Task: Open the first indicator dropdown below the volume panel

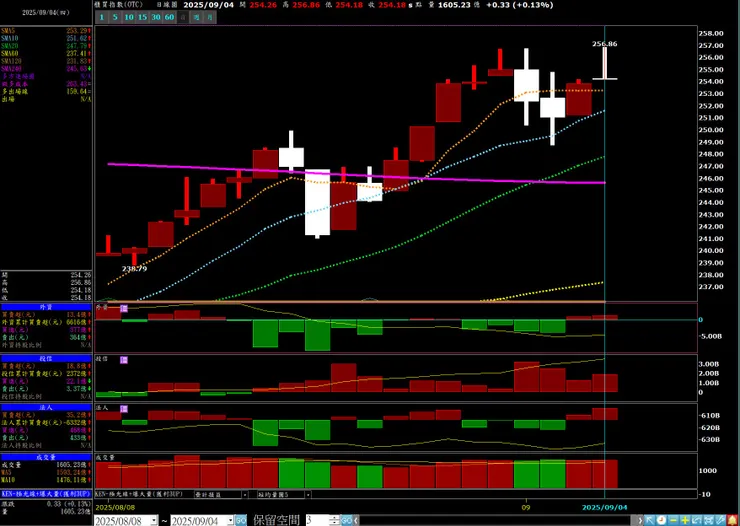Action: click(x=244, y=494)
